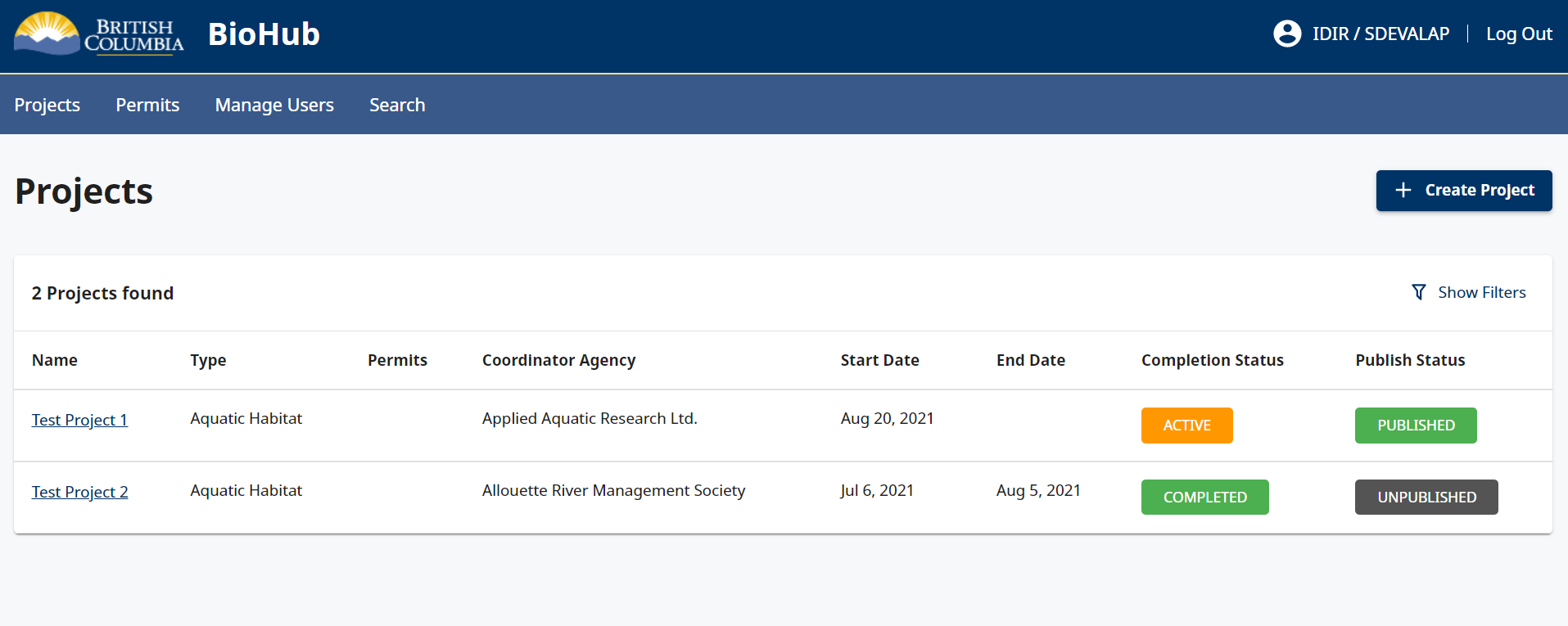Open the Projects nav menu
This screenshot has width=1568, height=626.
point(47,105)
